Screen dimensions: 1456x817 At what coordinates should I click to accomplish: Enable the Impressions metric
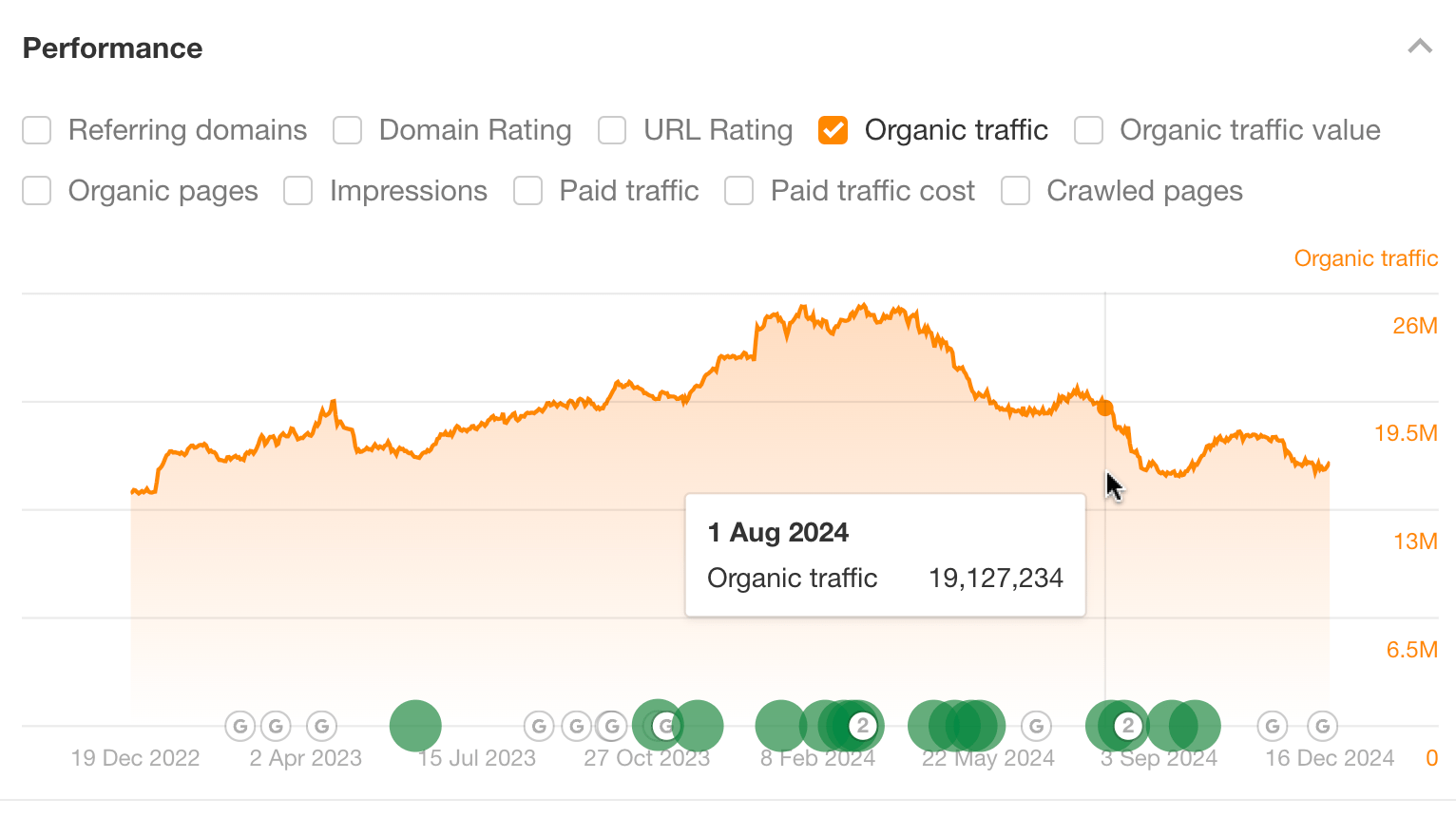click(x=297, y=191)
